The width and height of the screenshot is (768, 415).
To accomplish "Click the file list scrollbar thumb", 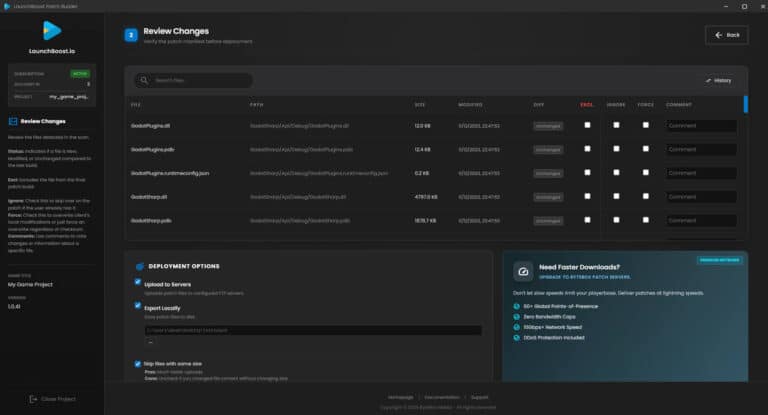I will click(x=745, y=104).
